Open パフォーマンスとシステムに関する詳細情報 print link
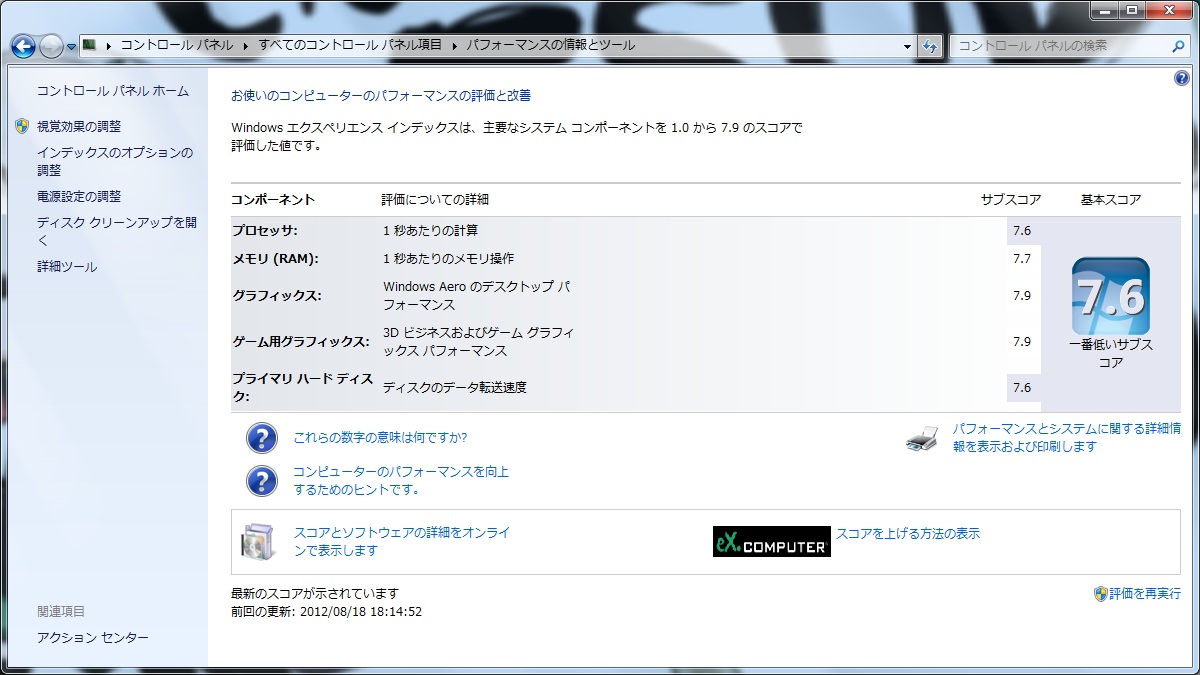Image resolution: width=1200 pixels, height=675 pixels. (x=1066, y=438)
